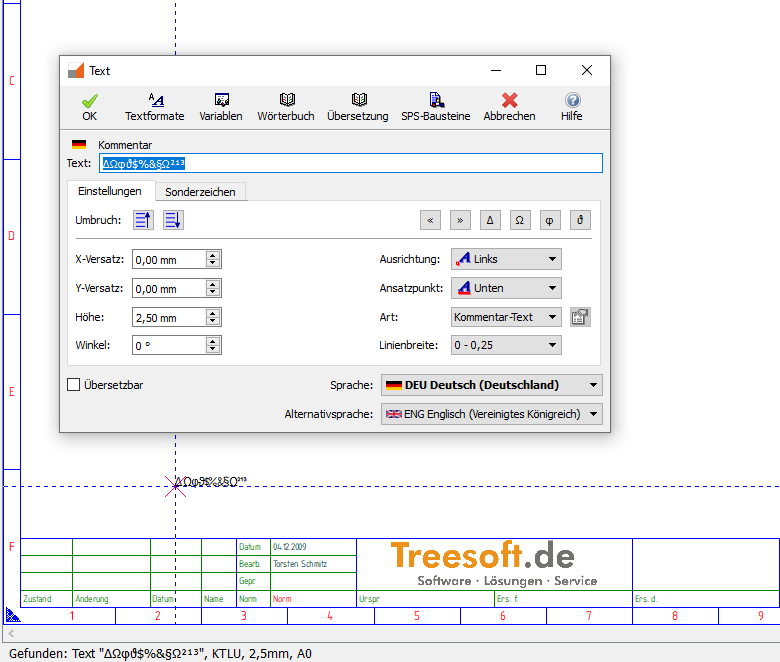Insert the Delta symbol button
The width and height of the screenshot is (780, 662).
pos(490,220)
